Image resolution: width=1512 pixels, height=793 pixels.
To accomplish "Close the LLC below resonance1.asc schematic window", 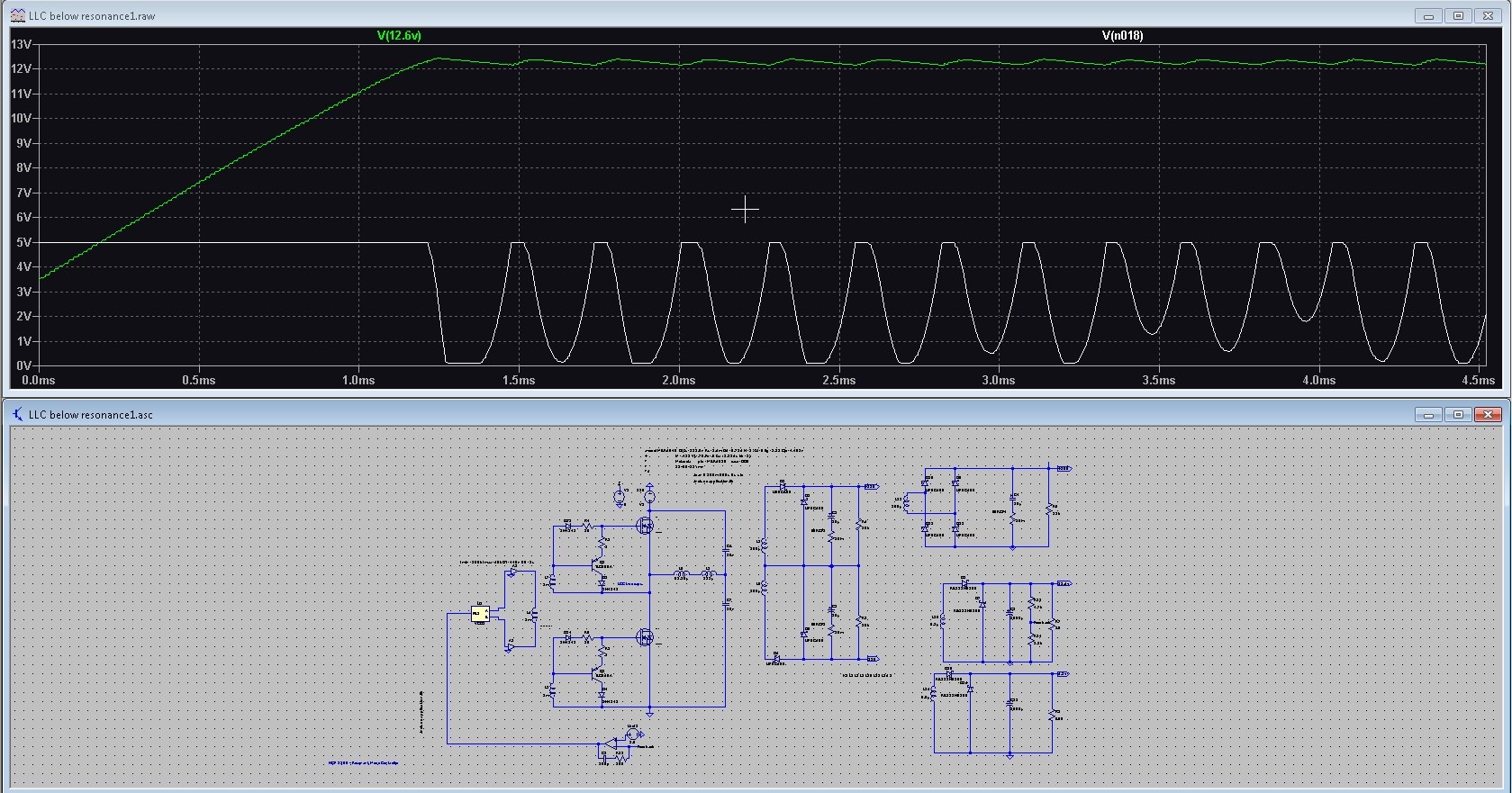I will pos(1488,414).
